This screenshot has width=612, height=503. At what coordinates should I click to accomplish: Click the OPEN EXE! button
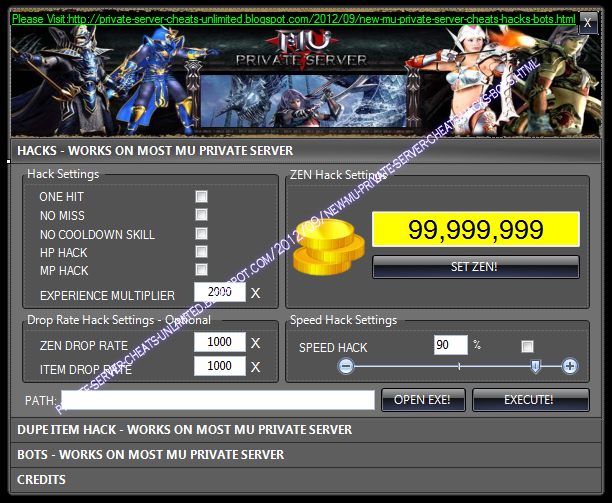423,400
